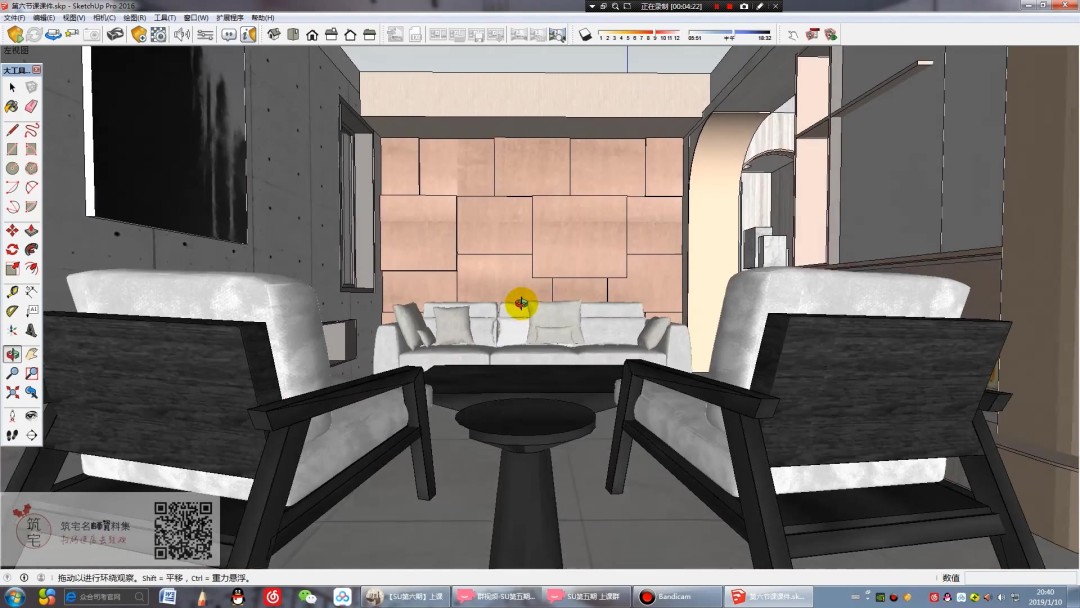Open the Bandicam taskbar button
The image size is (1080, 608).
pos(676,596)
